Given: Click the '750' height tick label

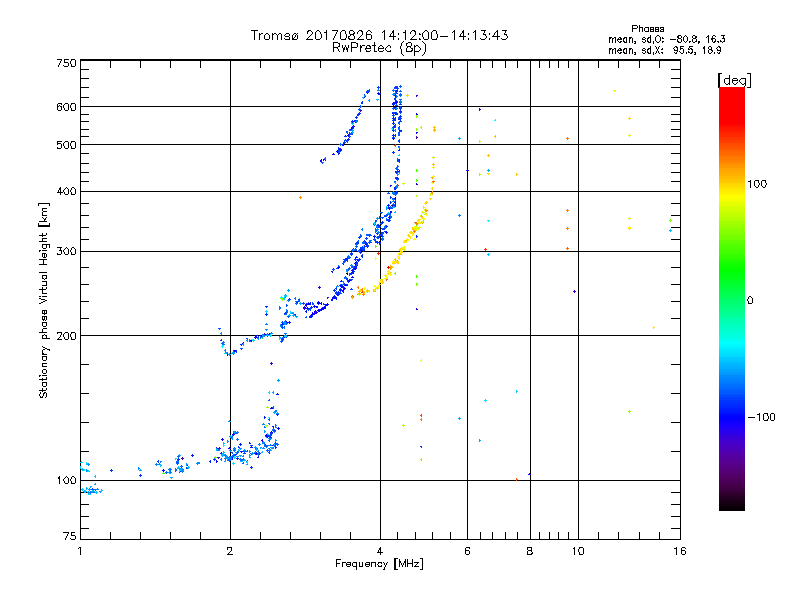Looking at the screenshot, I should 66,63.
